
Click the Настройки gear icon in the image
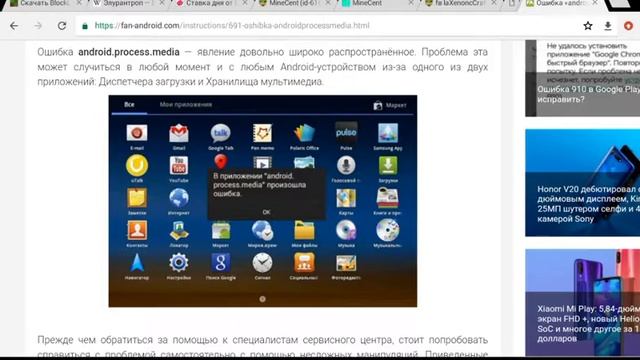click(179, 263)
